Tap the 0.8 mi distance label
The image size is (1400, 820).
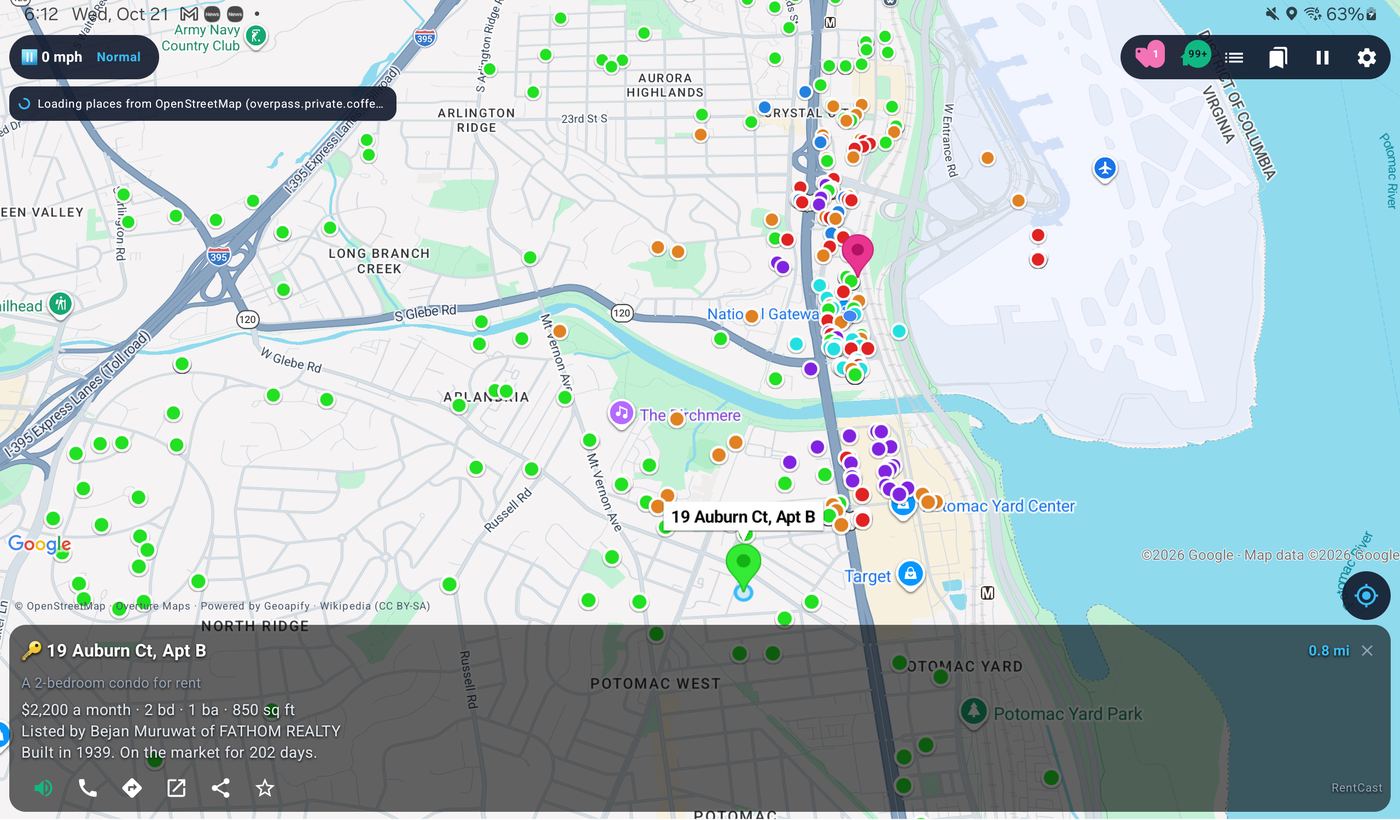coord(1329,651)
